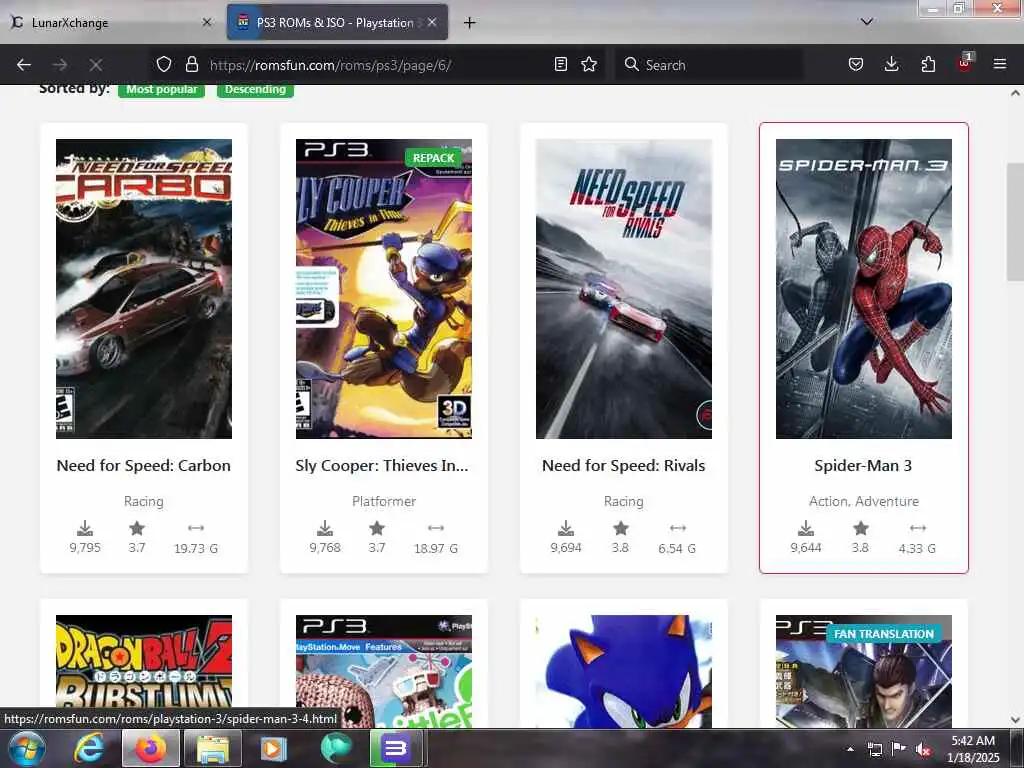This screenshot has height=768, width=1024.
Task: Bookmark this page with the star icon
Action: (589, 64)
